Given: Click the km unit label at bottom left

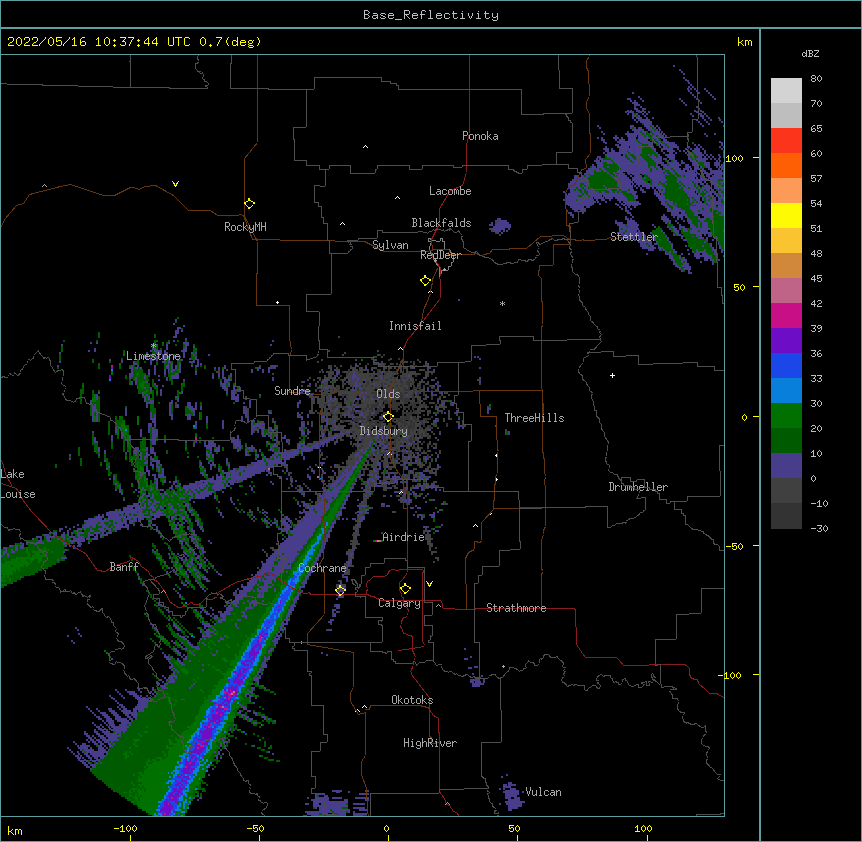Looking at the screenshot, I should click(15, 830).
